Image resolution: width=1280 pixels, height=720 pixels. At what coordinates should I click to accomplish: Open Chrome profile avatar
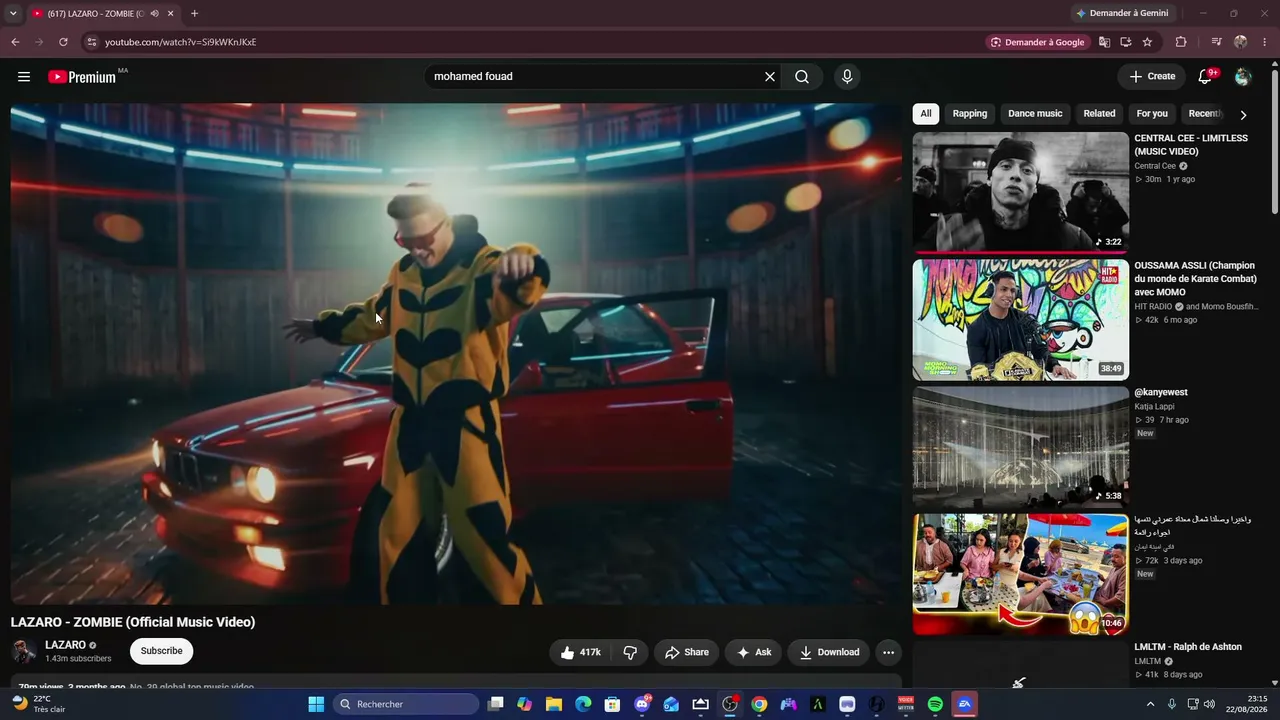tap(1241, 42)
